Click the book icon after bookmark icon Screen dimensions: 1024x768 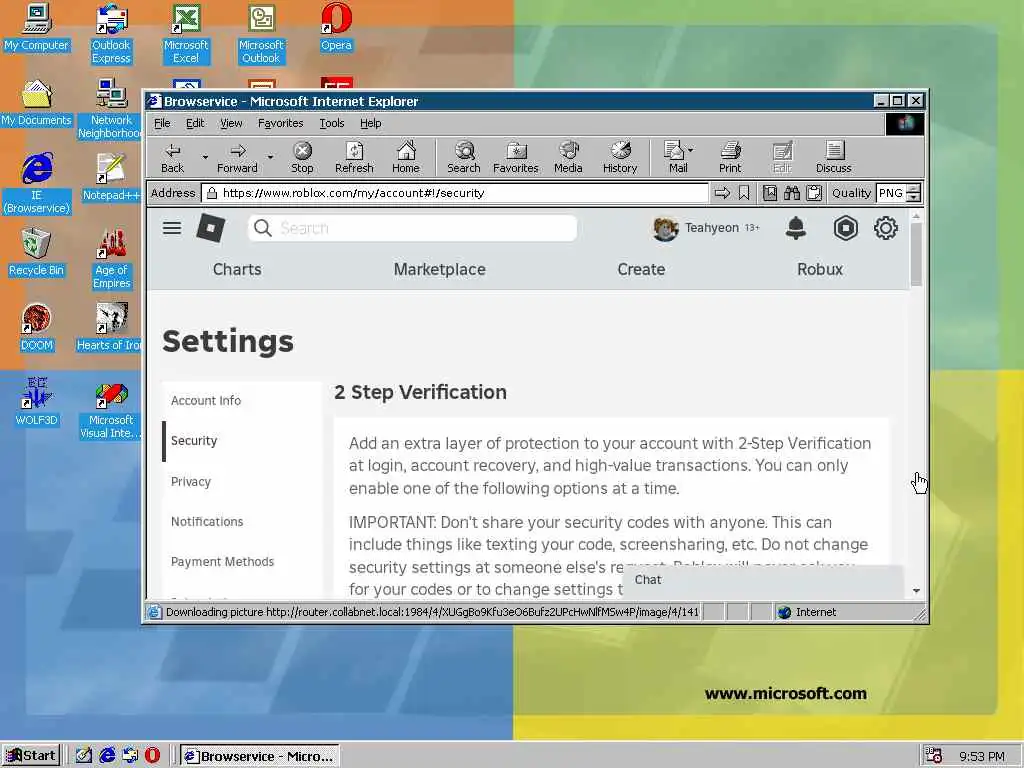(770, 193)
